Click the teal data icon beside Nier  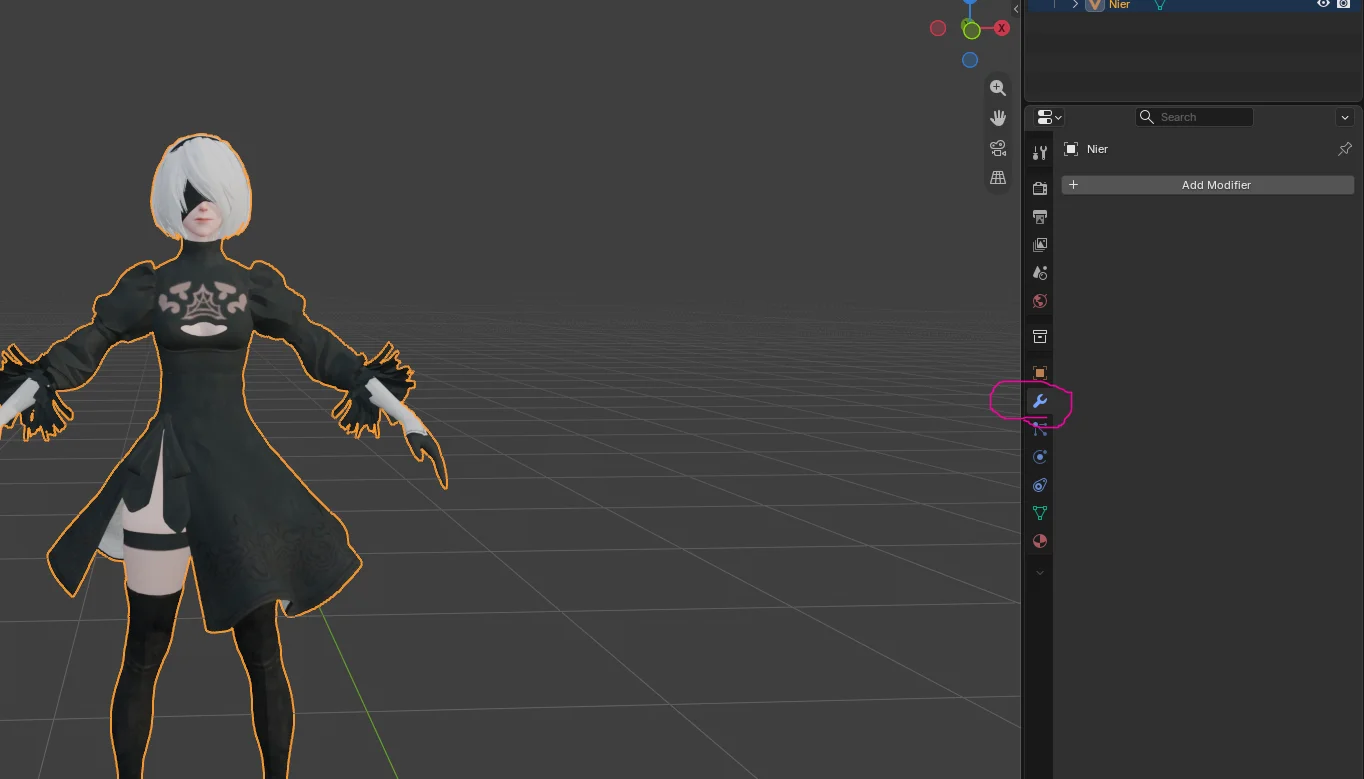tap(1160, 5)
